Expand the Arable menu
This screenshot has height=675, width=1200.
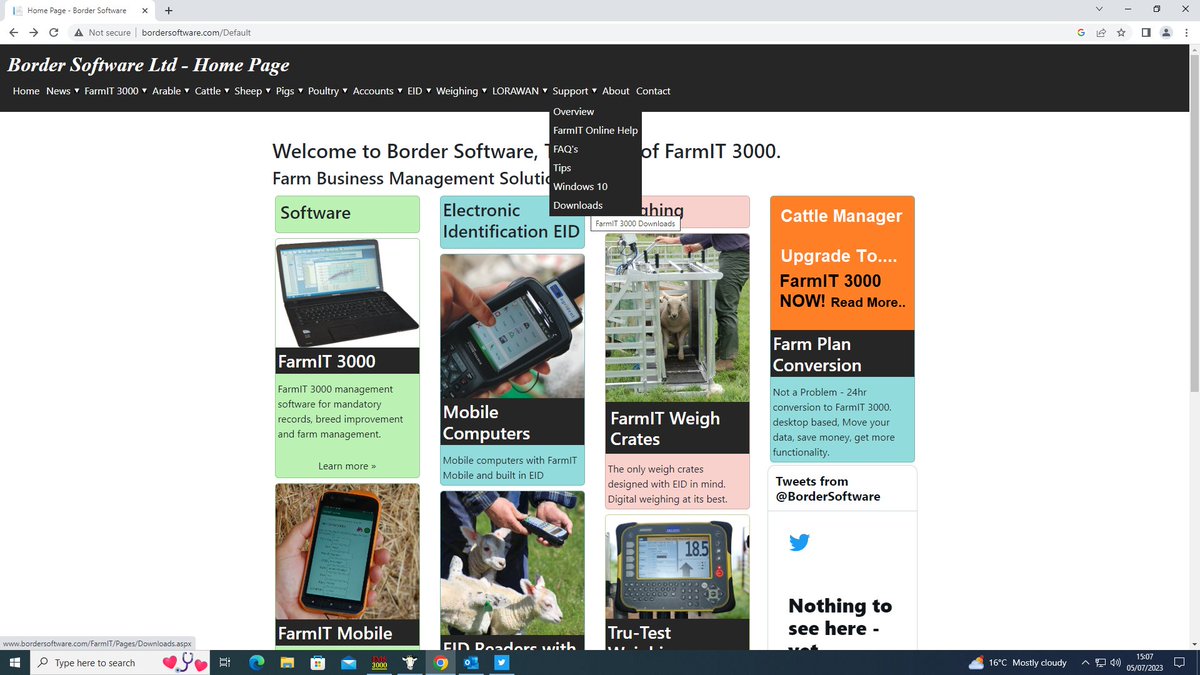171,91
